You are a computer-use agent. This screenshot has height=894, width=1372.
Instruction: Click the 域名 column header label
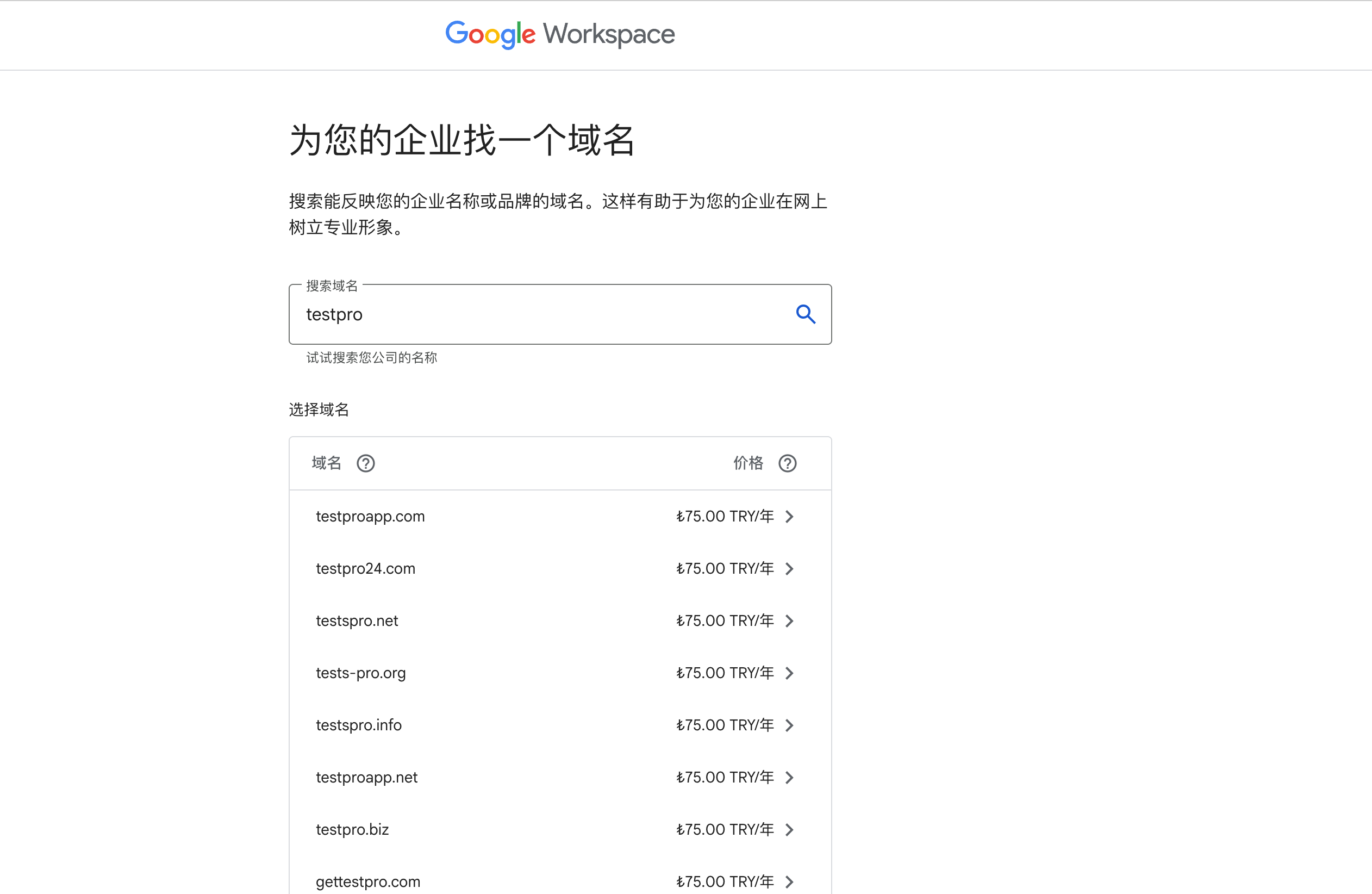(326, 463)
